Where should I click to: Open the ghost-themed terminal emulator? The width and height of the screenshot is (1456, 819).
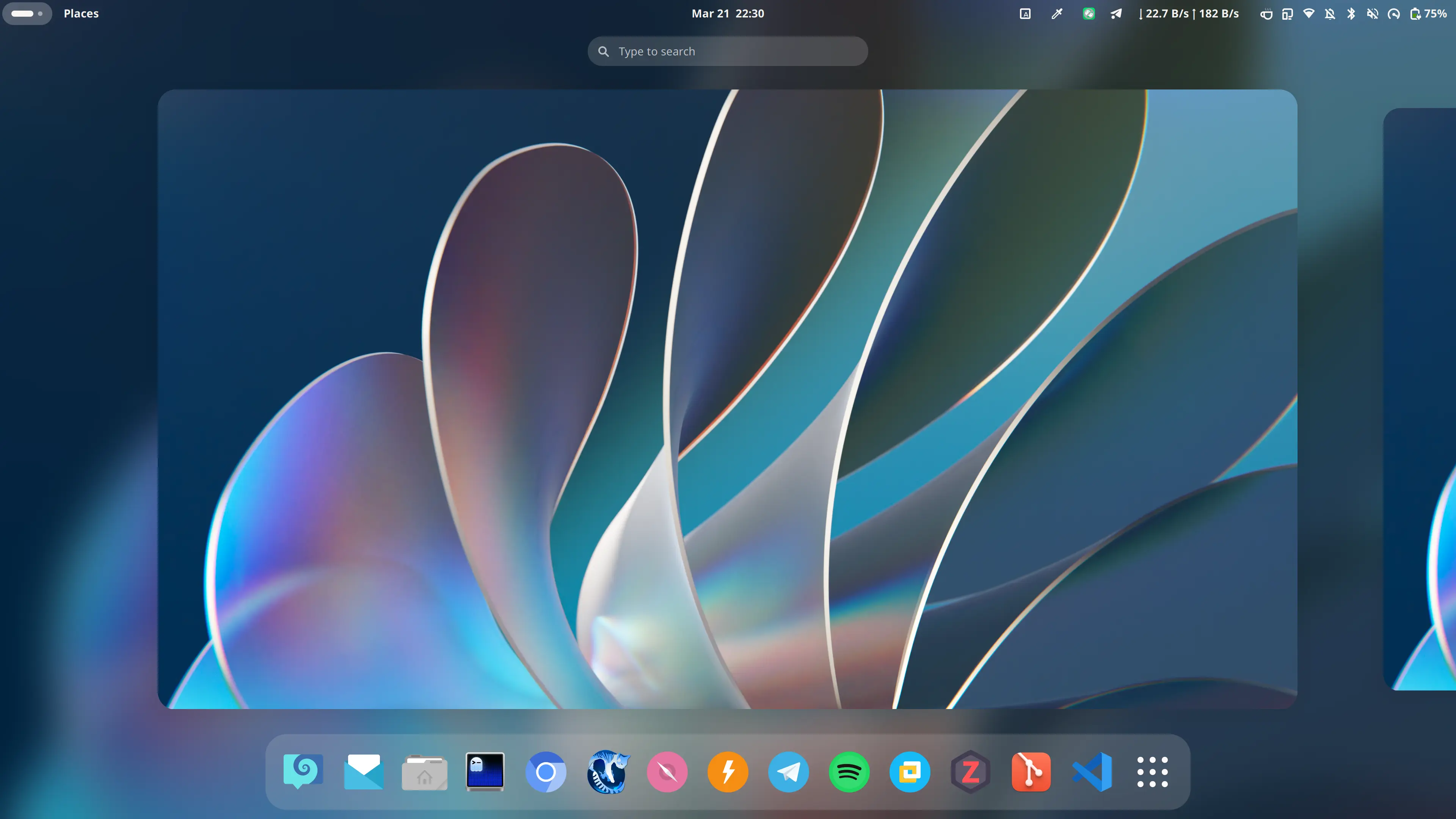[x=485, y=772]
